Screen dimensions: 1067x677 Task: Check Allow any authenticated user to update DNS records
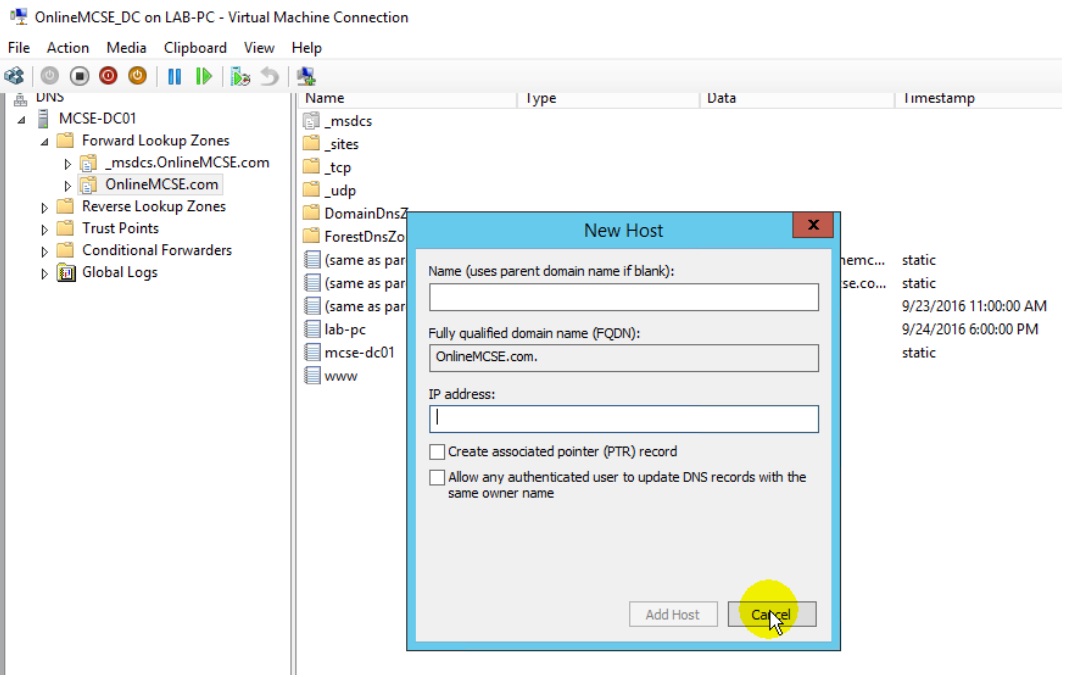(x=437, y=478)
